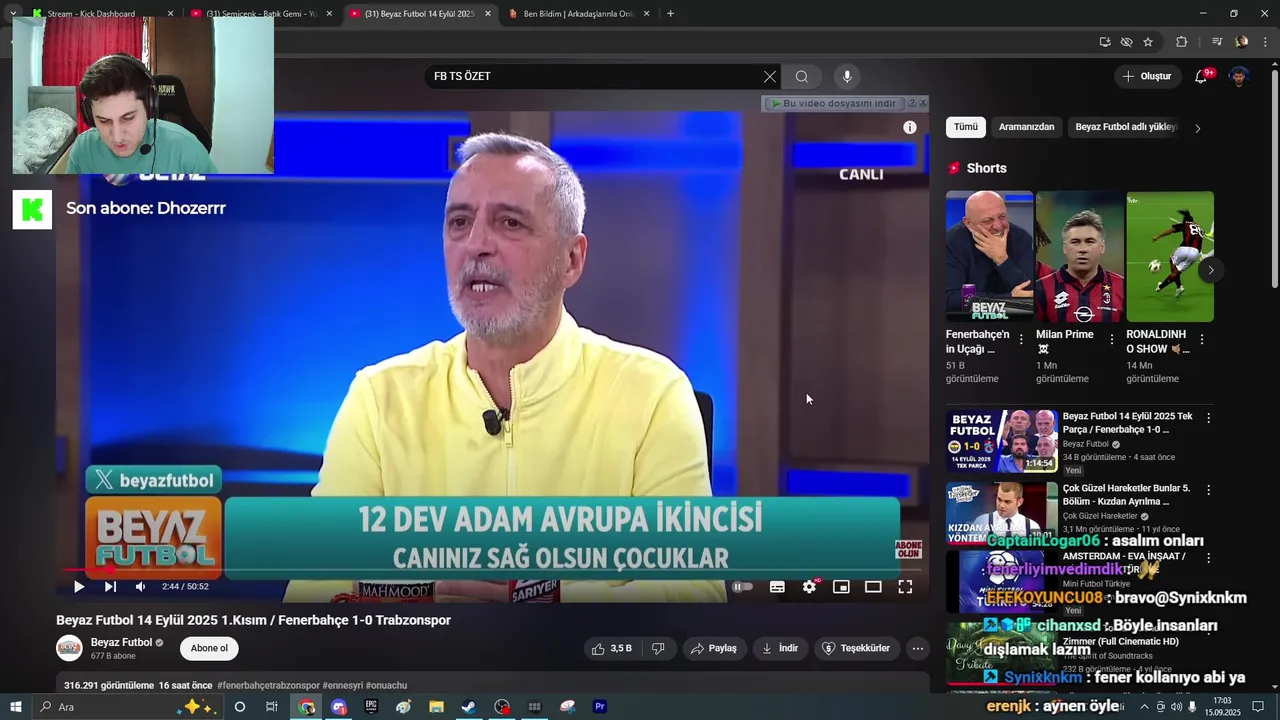
Task: Open options for RONALDINHO SHOW short
Action: [x=1202, y=340]
